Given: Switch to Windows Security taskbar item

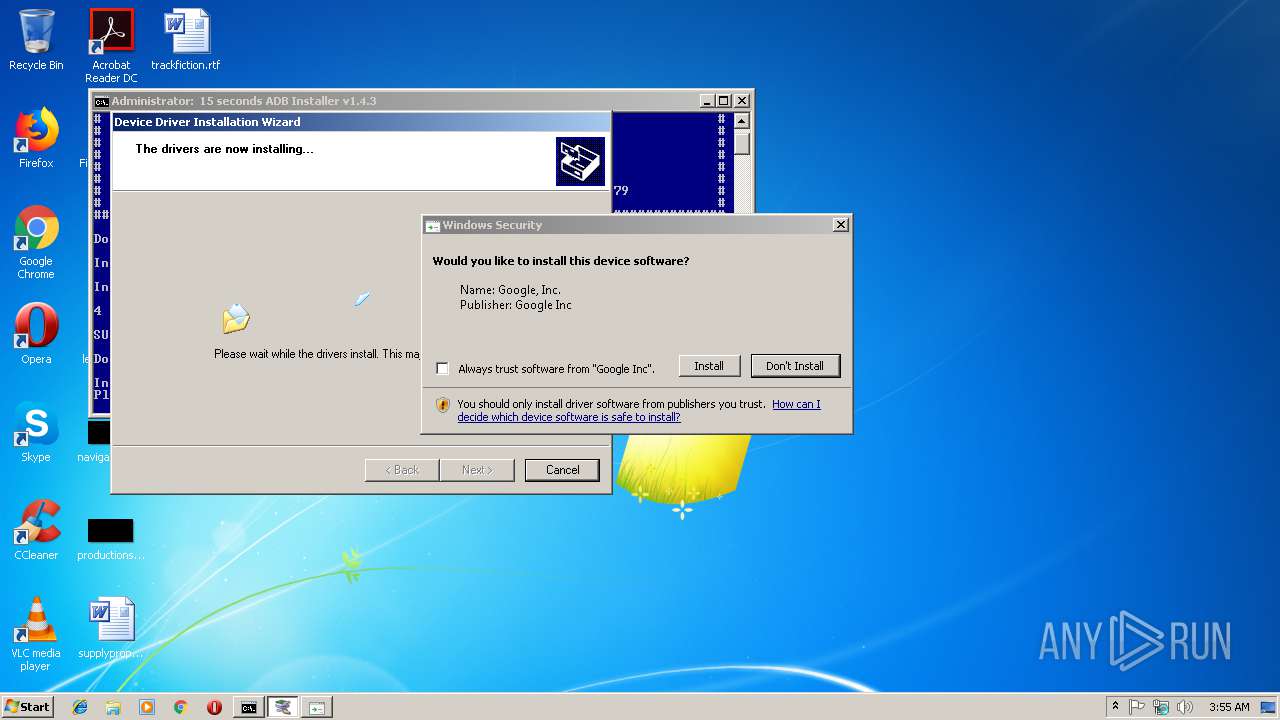Looking at the screenshot, I should (316, 707).
